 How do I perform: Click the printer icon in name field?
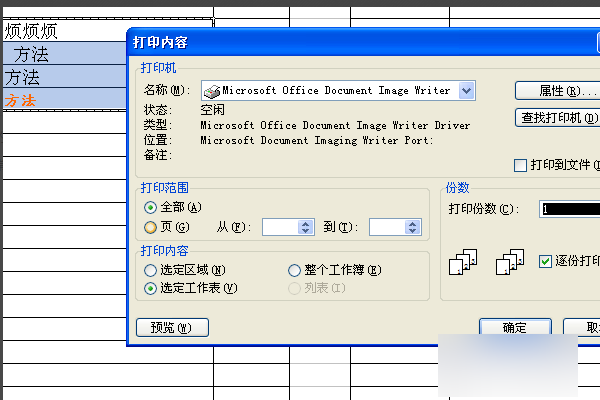click(212, 91)
